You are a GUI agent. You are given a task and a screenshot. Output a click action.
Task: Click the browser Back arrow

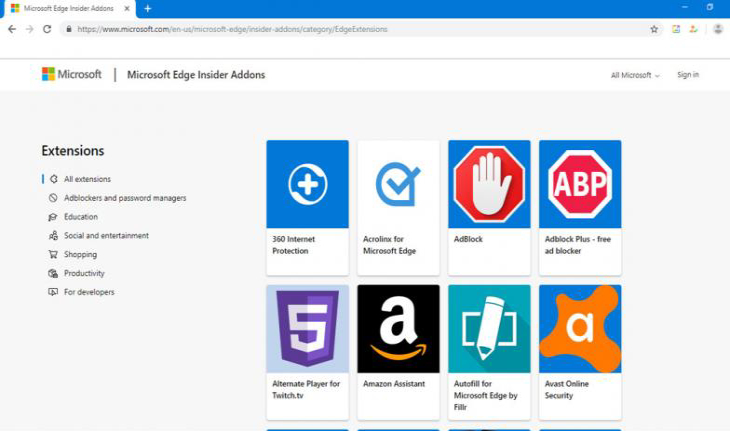12,29
